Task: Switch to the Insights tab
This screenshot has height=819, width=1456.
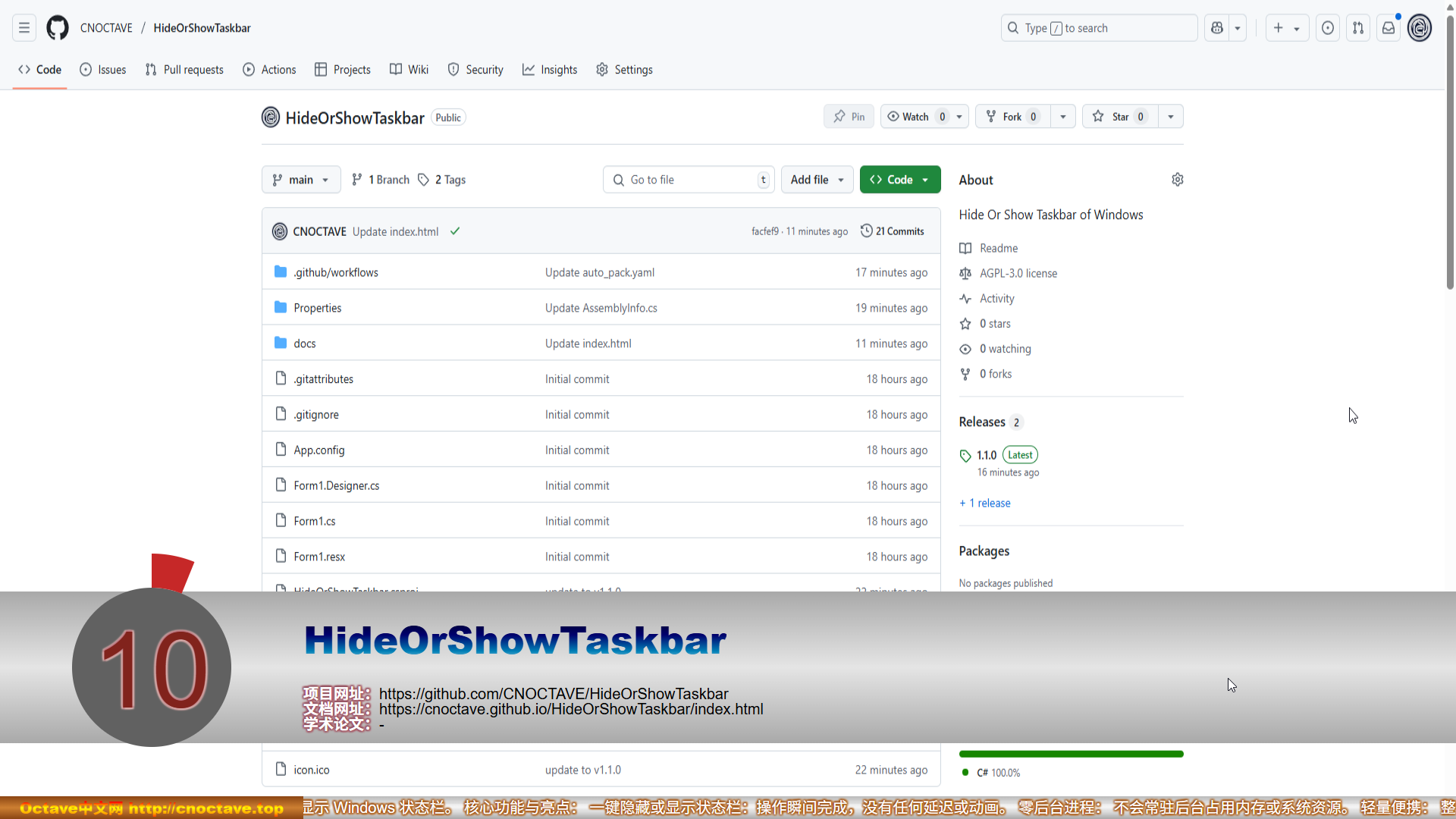Action: click(x=550, y=70)
